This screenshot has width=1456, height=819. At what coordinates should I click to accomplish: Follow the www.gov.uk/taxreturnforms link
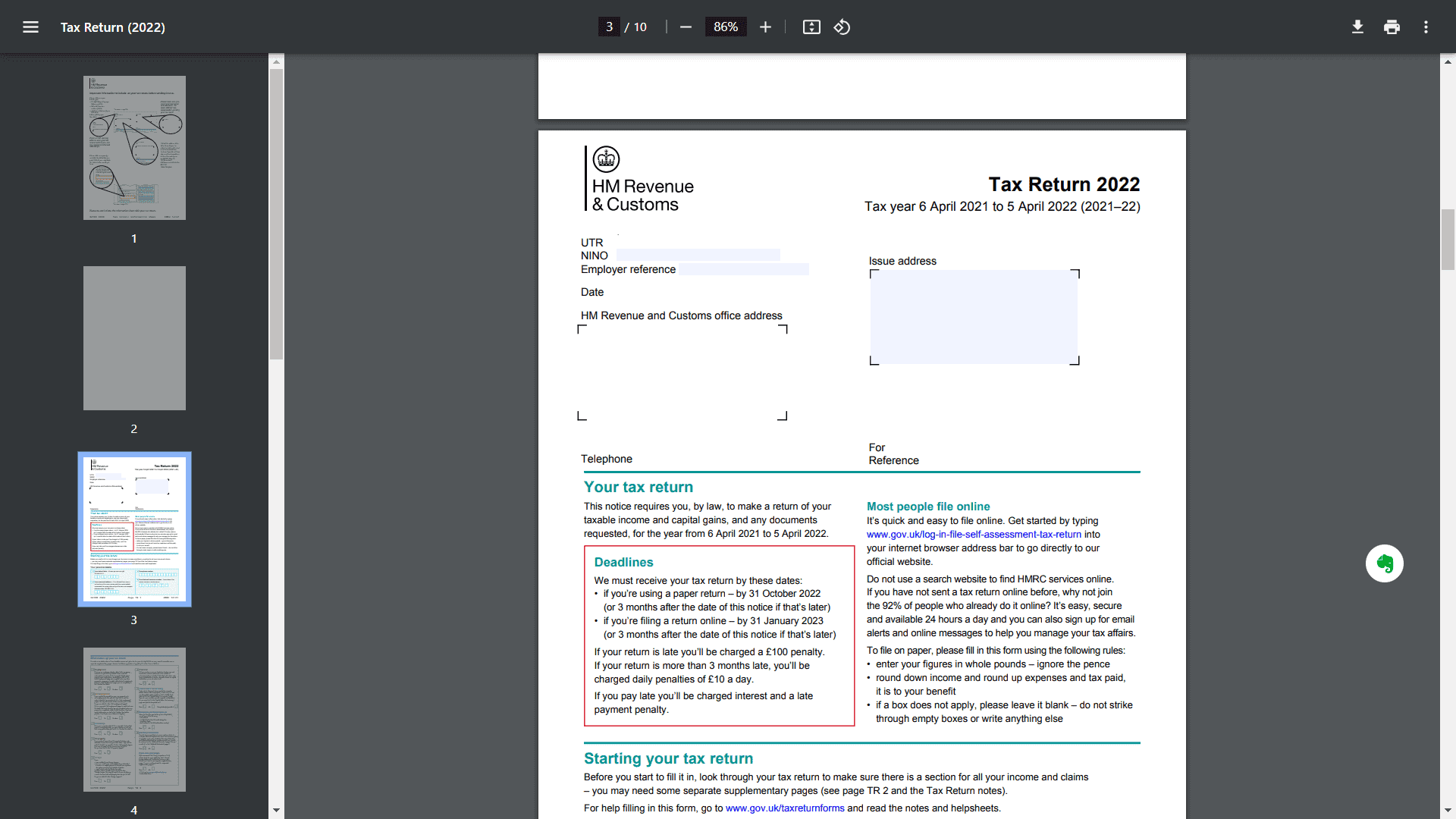[784, 808]
